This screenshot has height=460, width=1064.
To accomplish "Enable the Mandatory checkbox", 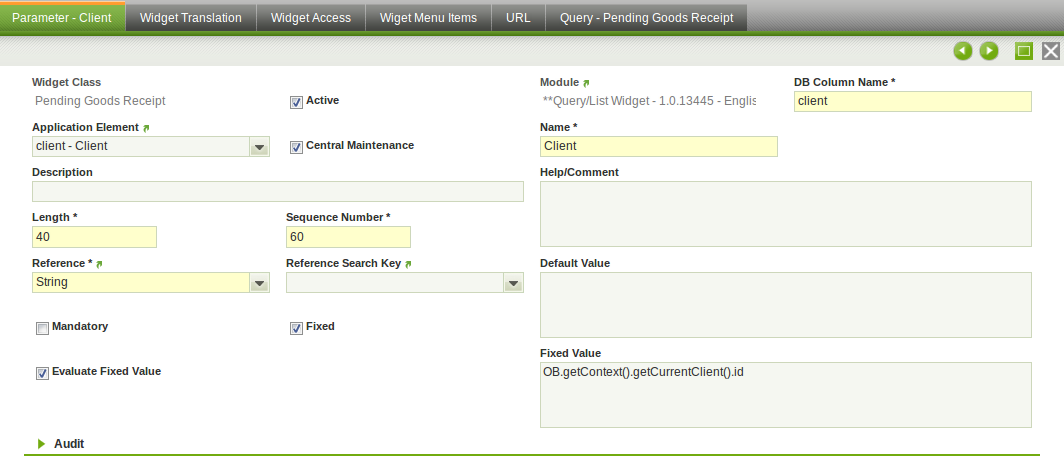I will 42,328.
